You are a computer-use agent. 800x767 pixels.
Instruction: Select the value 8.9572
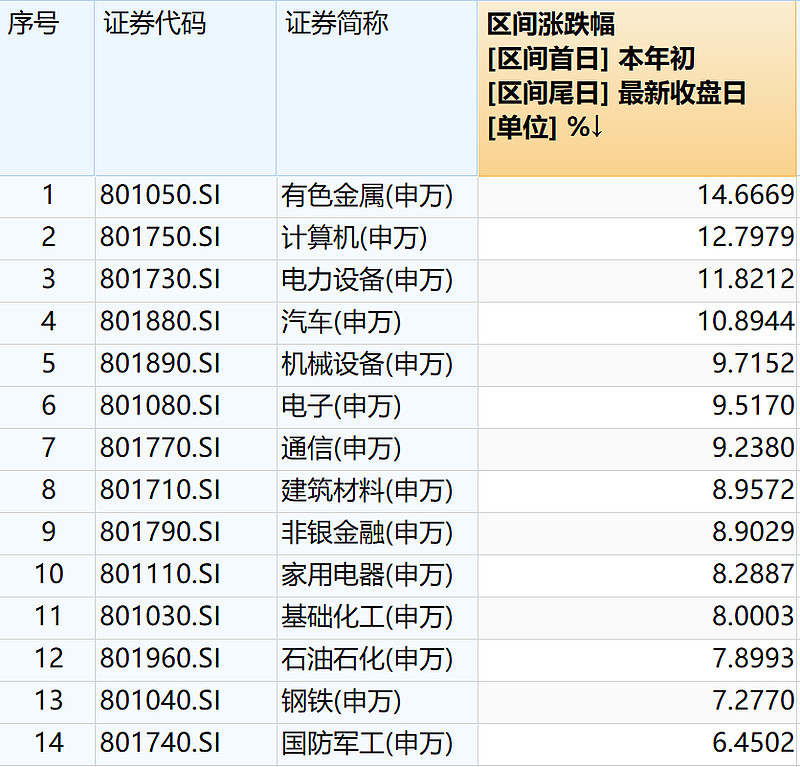click(x=754, y=490)
